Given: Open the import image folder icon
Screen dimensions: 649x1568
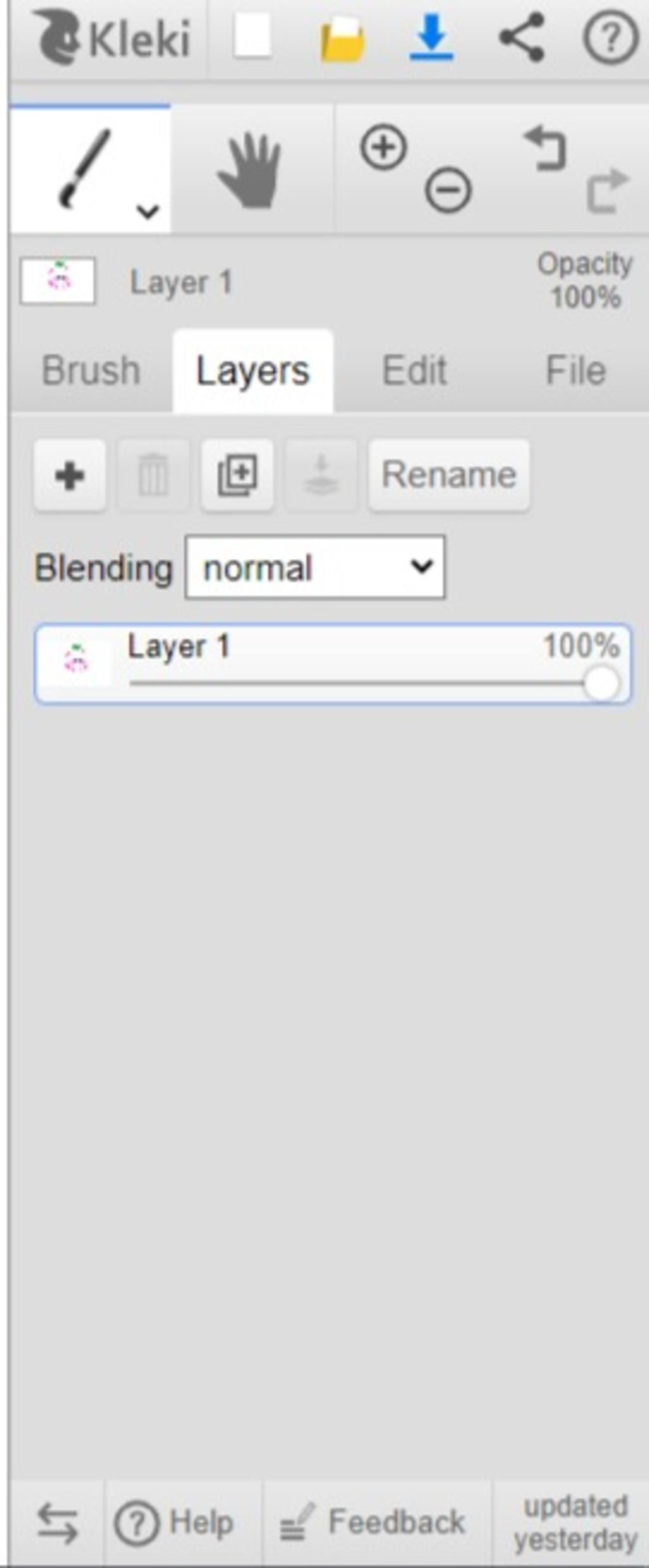Looking at the screenshot, I should (x=342, y=39).
